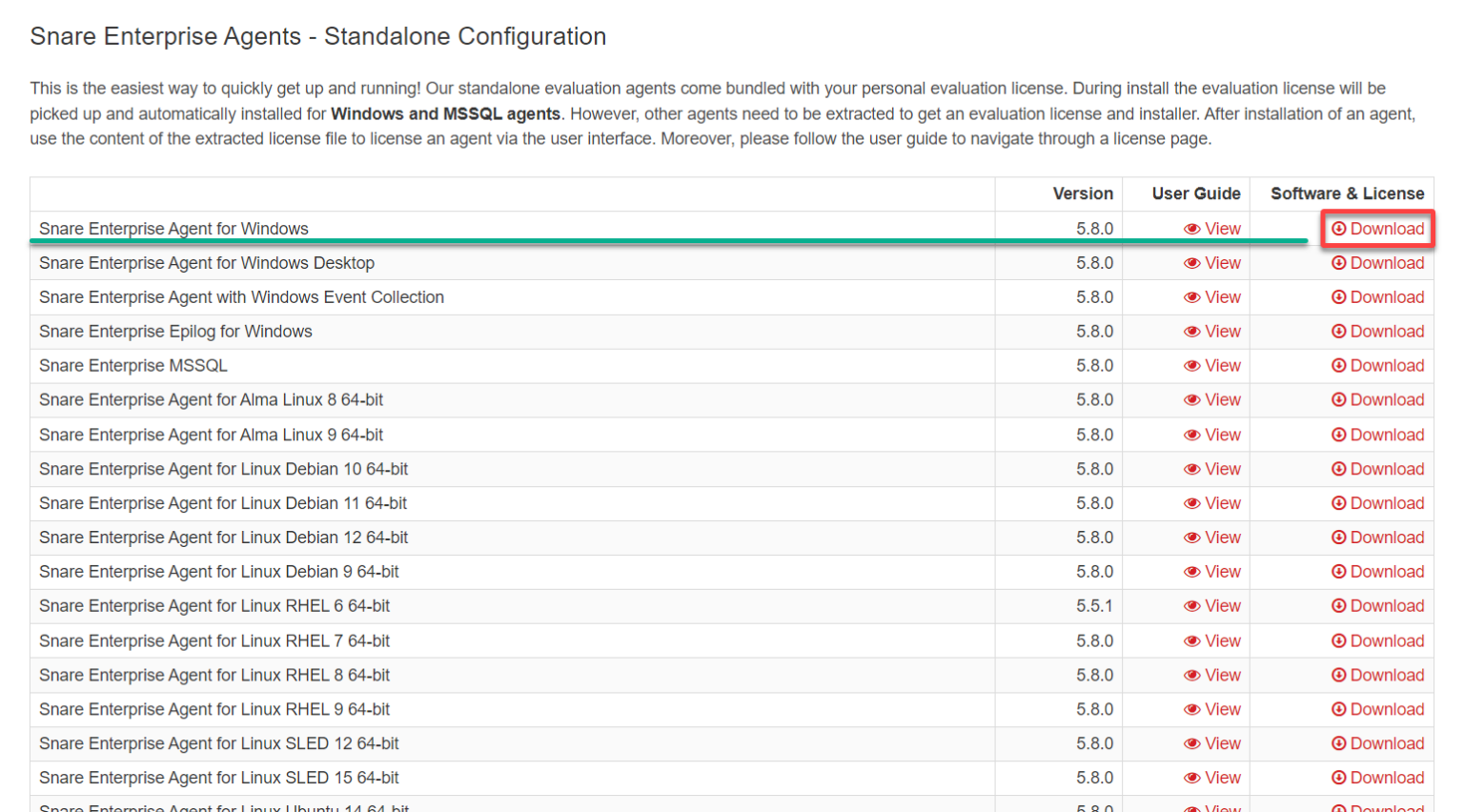Click the eye icon for Windows Desktop agent guide
The height and width of the screenshot is (812, 1464).
(1191, 263)
